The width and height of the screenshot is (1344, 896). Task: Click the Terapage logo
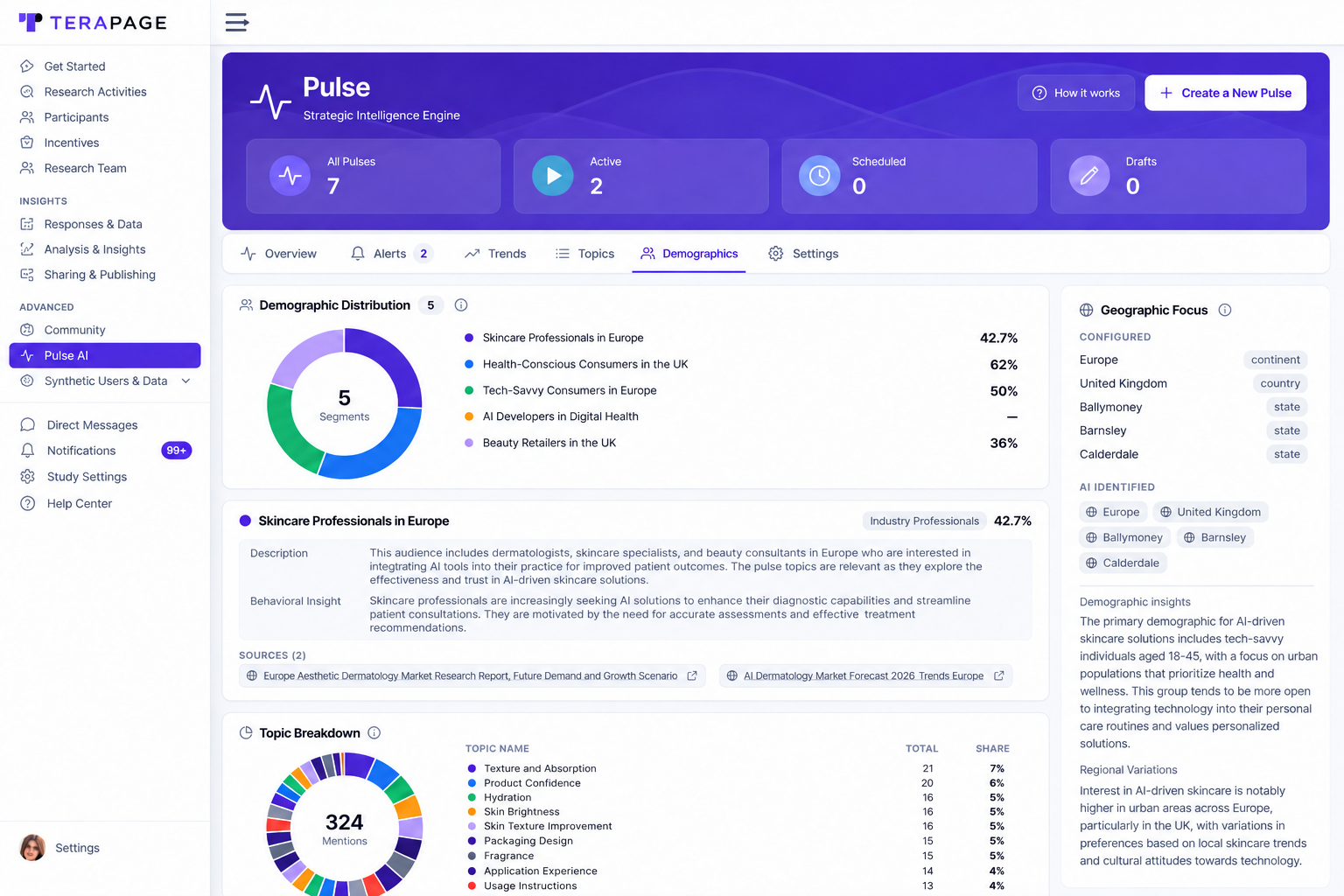coord(93,23)
